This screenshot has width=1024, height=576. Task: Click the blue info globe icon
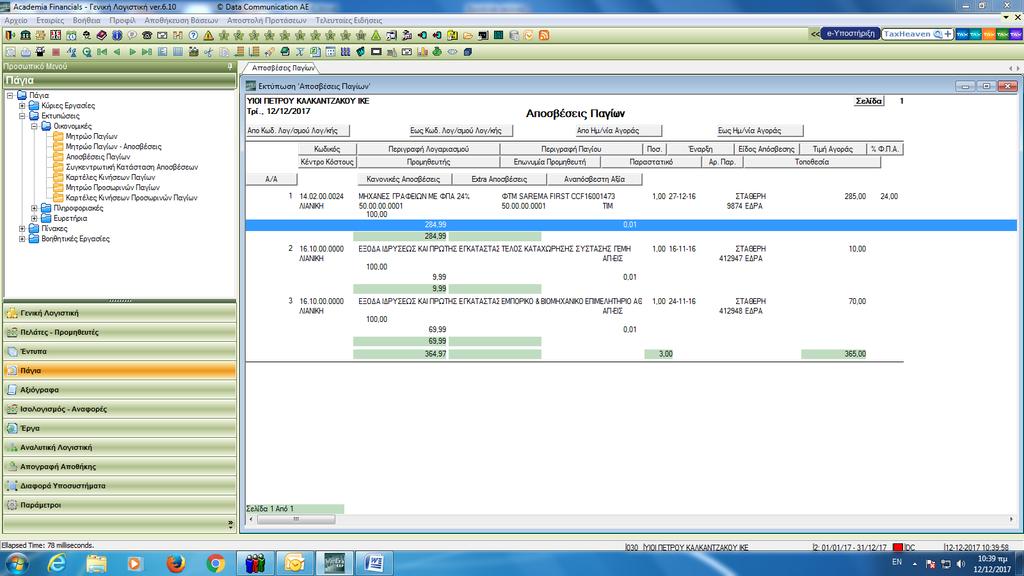[x=117, y=35]
